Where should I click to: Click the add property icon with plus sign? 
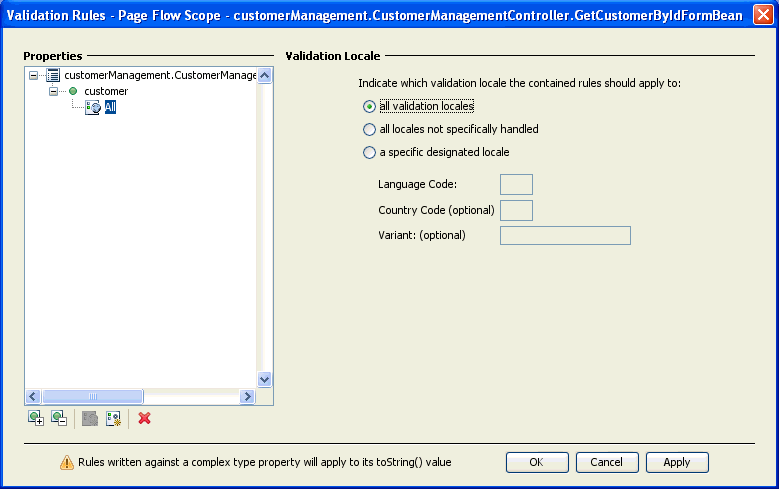(36, 418)
